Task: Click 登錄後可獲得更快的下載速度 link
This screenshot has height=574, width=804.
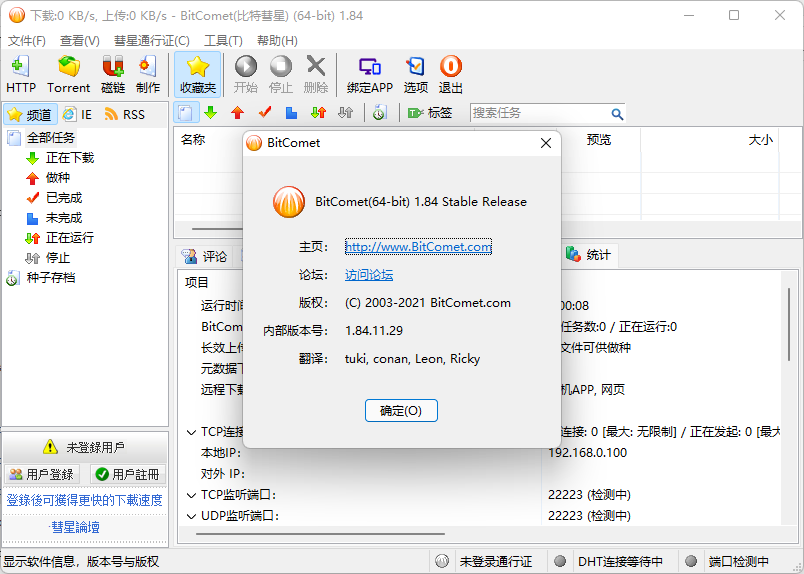Action: tap(85, 500)
